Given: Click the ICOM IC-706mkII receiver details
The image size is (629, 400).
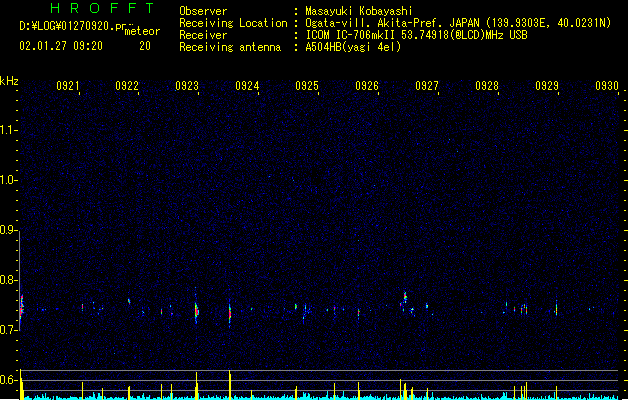Looking at the screenshot, I should click(x=416, y=35).
